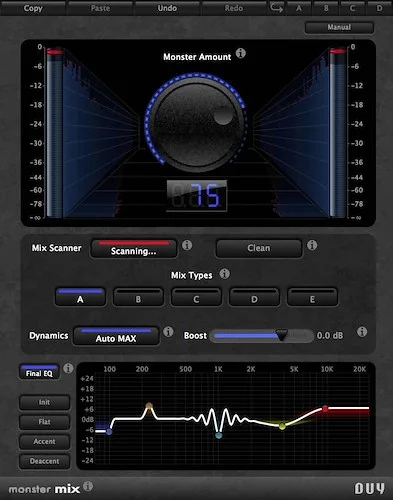Open the Manual
The height and width of the screenshot is (500, 393).
pyautogui.click(x=339, y=27)
